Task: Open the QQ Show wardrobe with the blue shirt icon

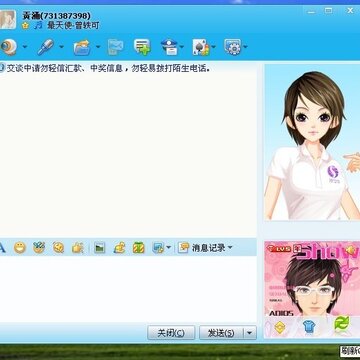Action: 309,328
